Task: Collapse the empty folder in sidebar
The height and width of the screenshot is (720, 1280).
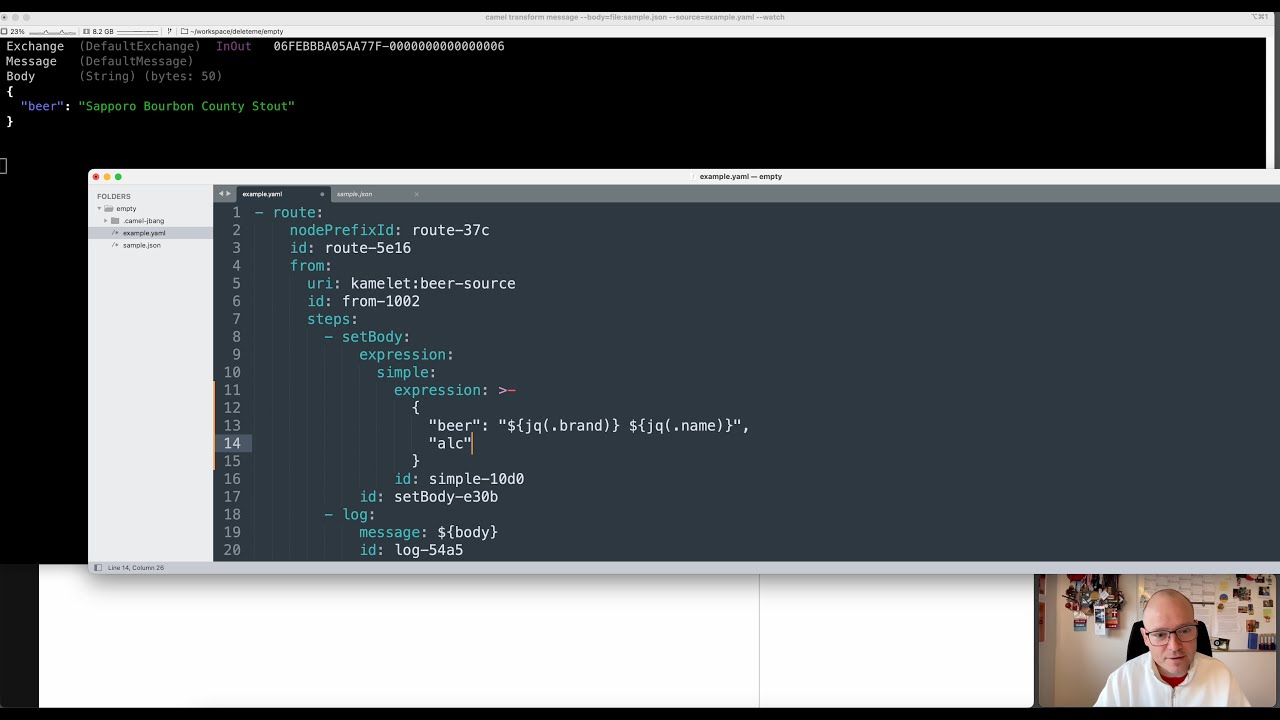Action: tap(99, 209)
